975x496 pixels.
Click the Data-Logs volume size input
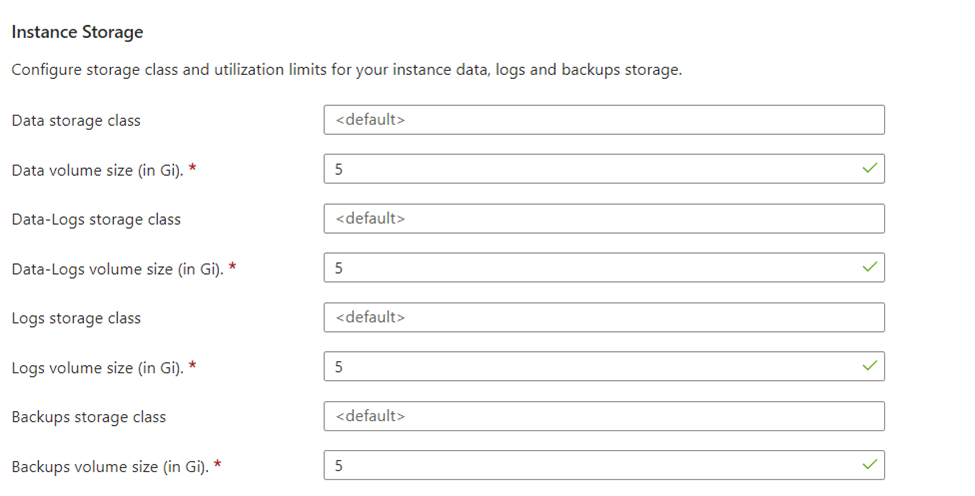coord(604,268)
